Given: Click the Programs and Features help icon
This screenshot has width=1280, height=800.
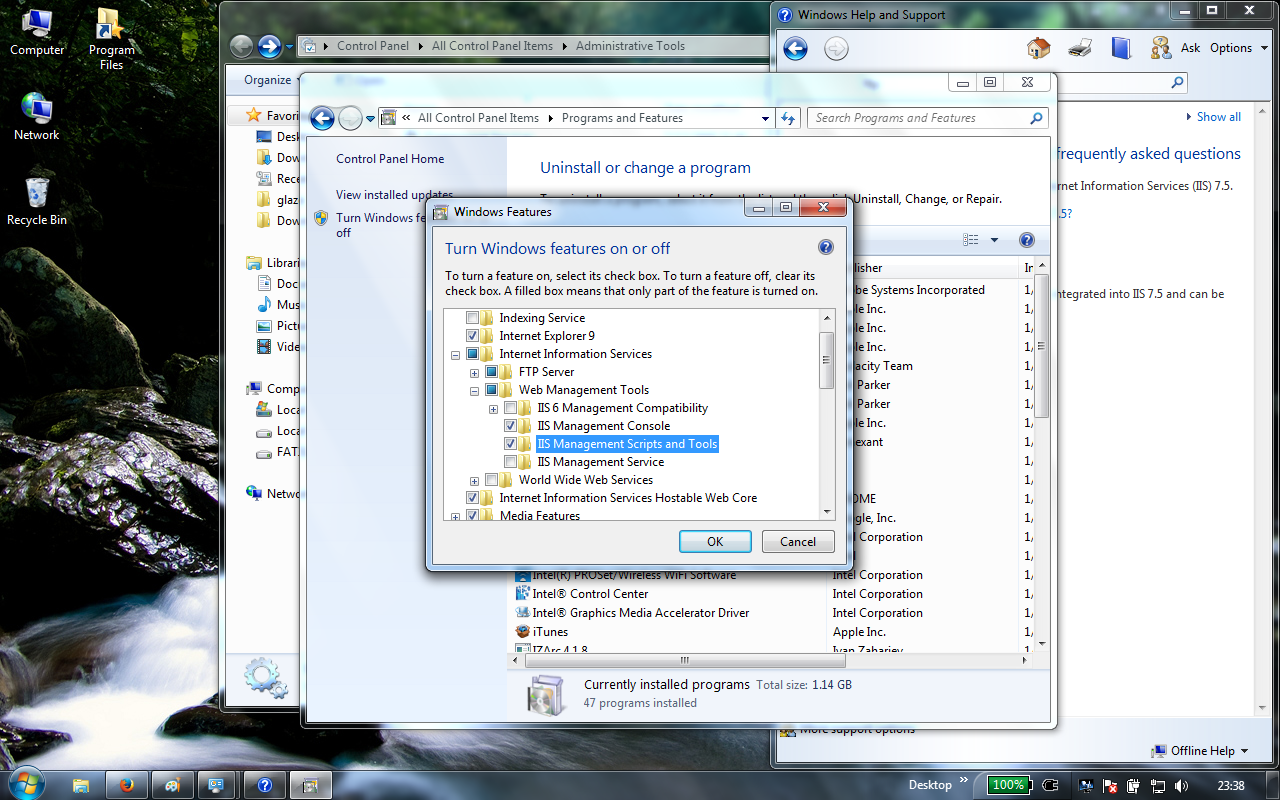Looking at the screenshot, I should pyautogui.click(x=1026, y=240).
